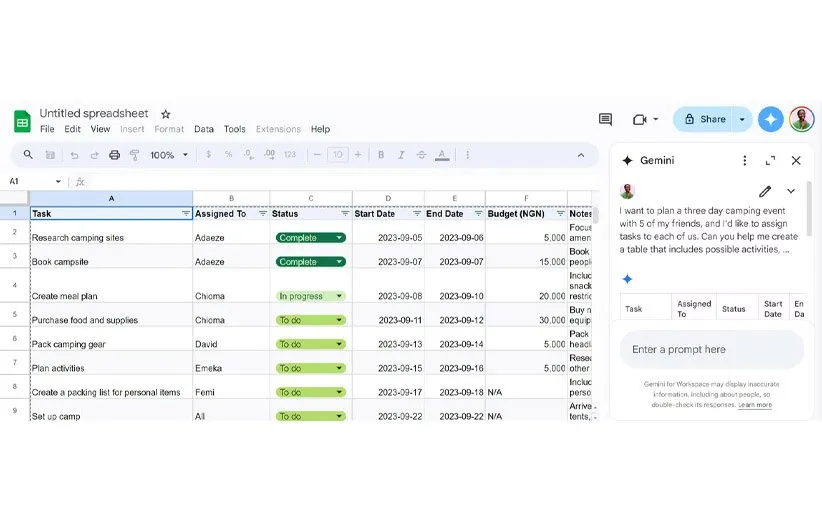Viewport: 822px width, 522px height.
Task: Edit the prompt with the pencil icon
Action: pos(765,191)
